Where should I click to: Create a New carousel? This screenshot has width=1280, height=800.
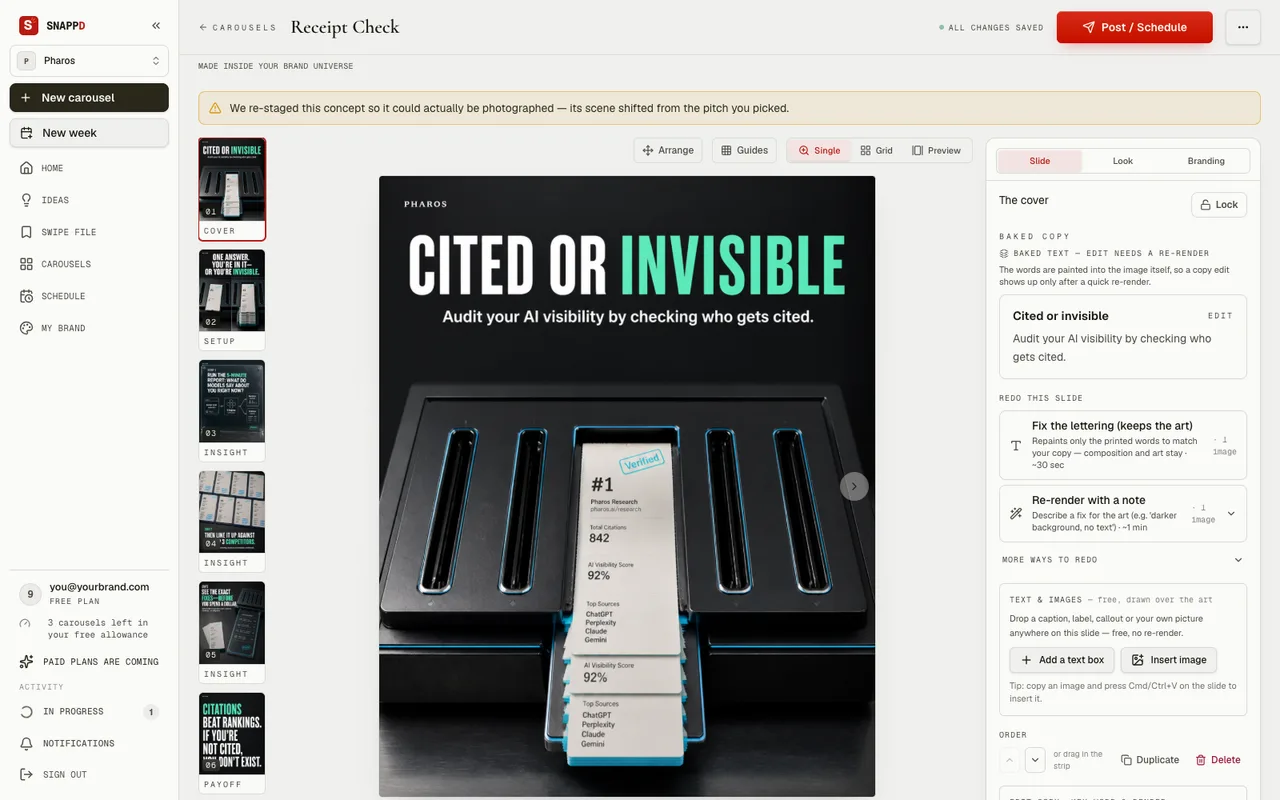click(89, 98)
